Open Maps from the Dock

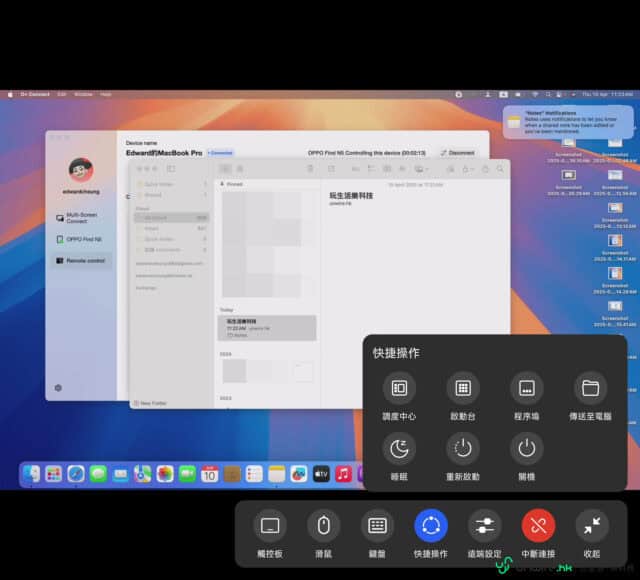(x=142, y=474)
